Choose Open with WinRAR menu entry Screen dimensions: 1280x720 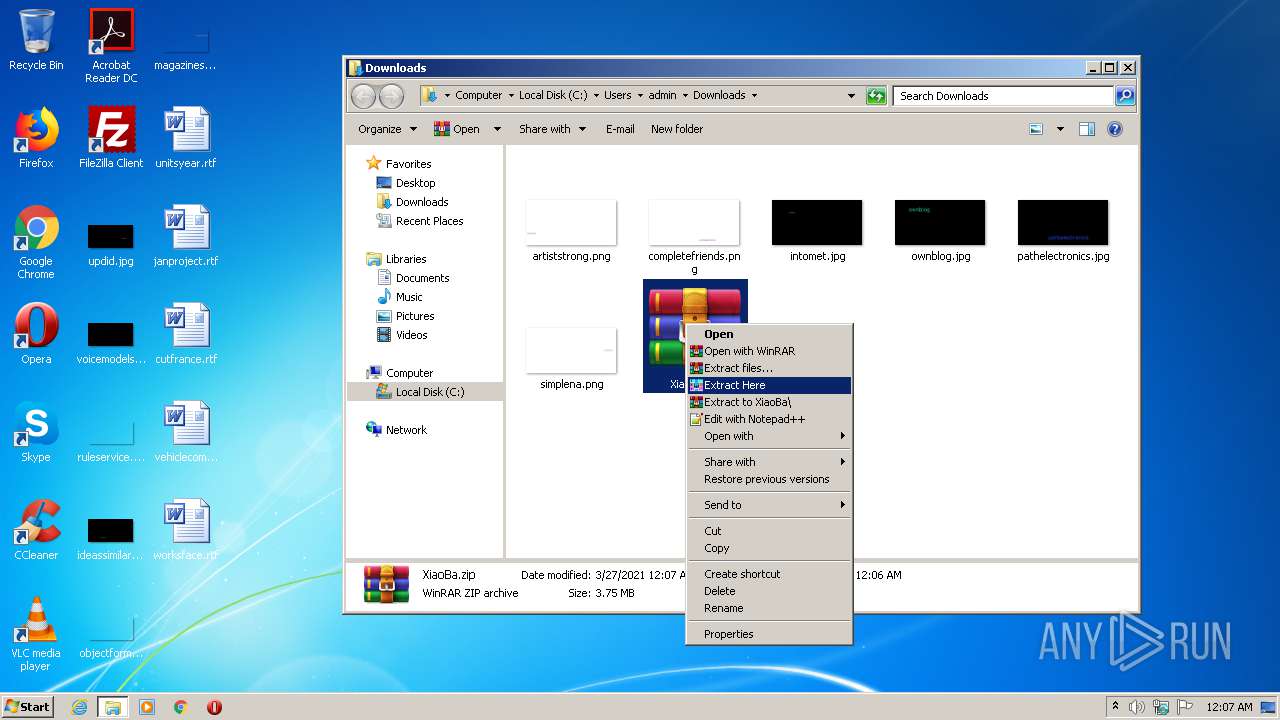769,351
